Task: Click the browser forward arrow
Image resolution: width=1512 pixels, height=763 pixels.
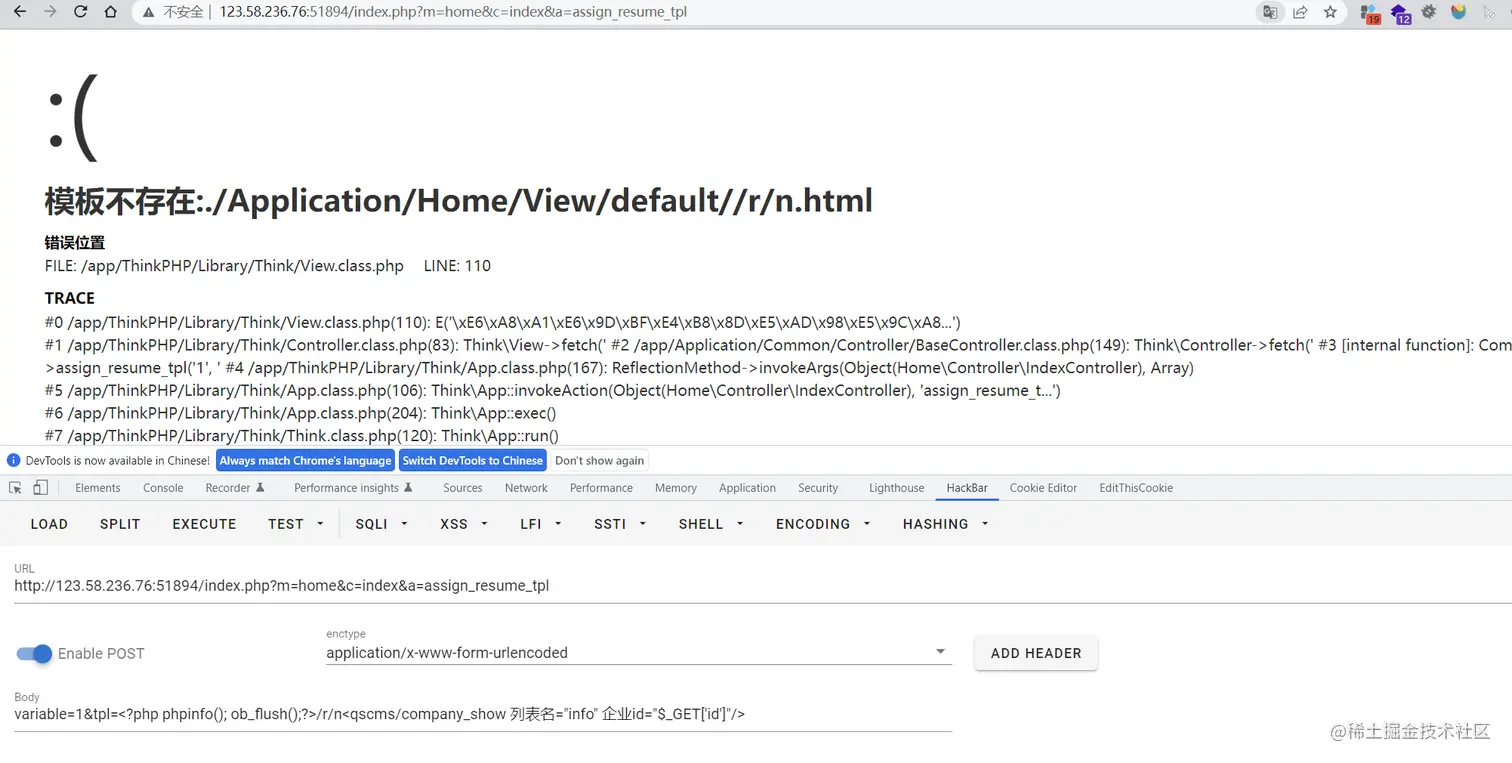Action: tap(50, 12)
